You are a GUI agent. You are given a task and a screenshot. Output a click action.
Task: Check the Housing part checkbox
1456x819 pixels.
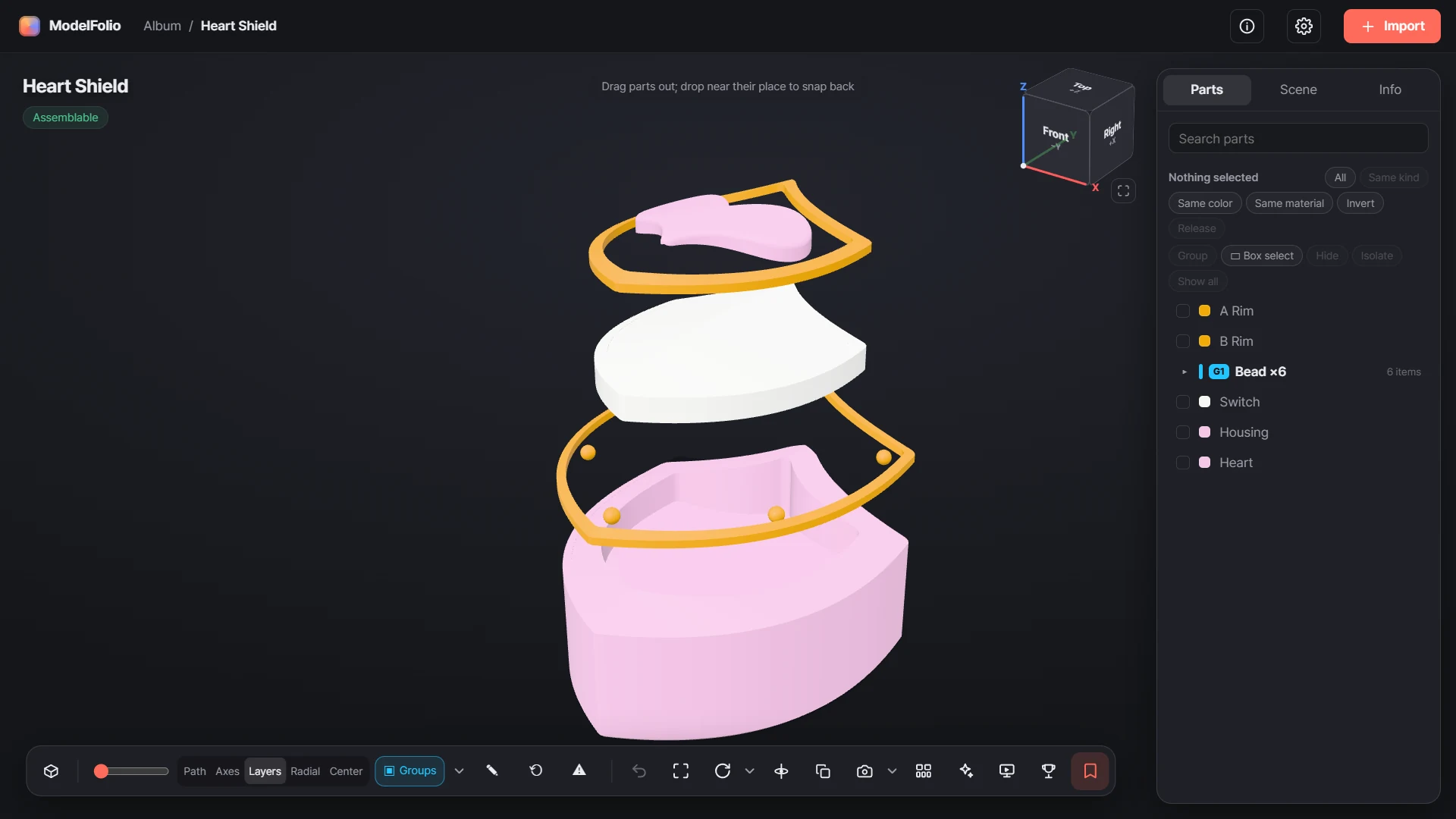click(x=1182, y=432)
